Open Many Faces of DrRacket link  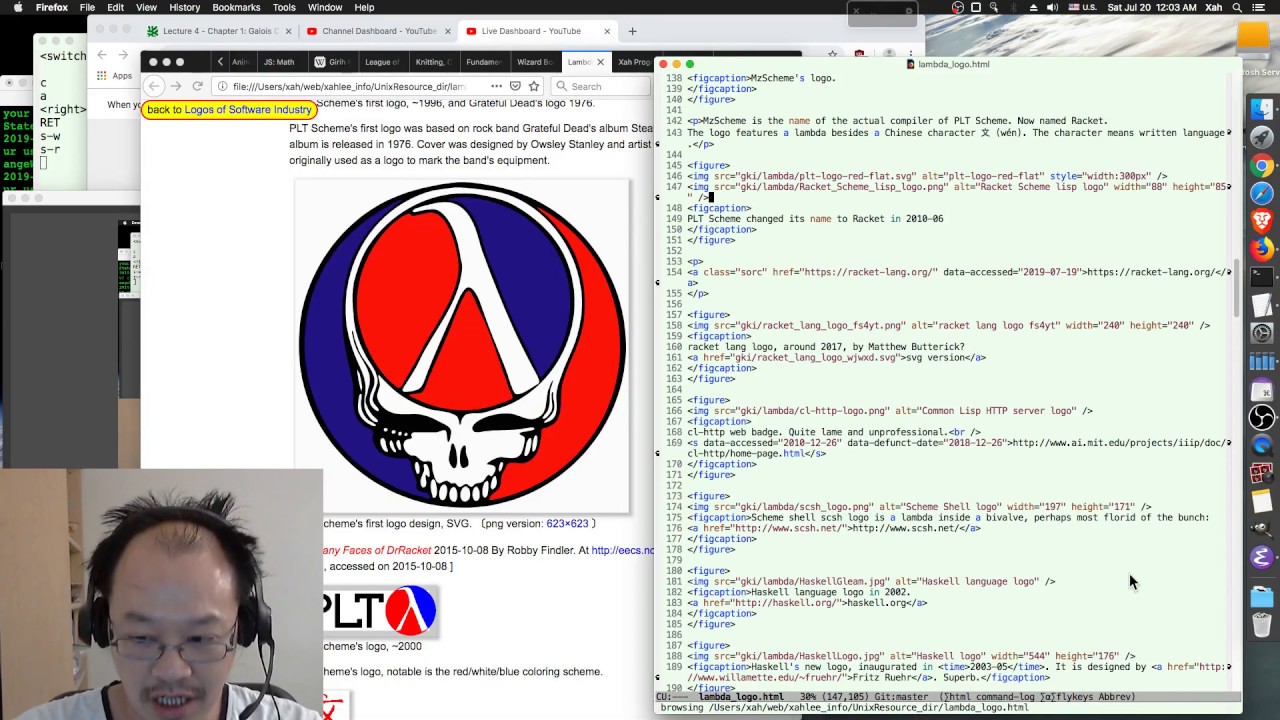(376, 550)
